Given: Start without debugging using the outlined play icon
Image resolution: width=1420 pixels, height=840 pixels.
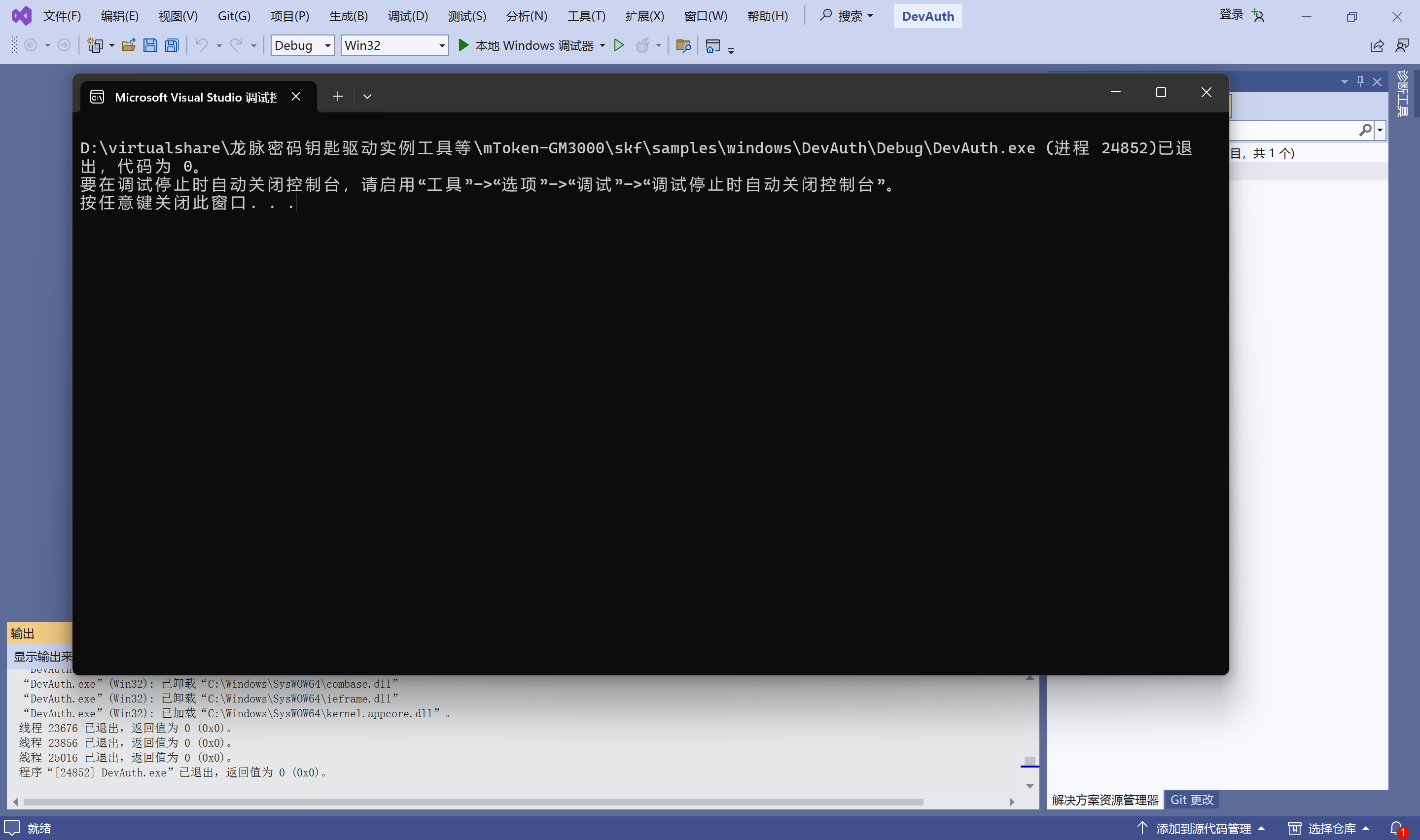Looking at the screenshot, I should 619,45.
